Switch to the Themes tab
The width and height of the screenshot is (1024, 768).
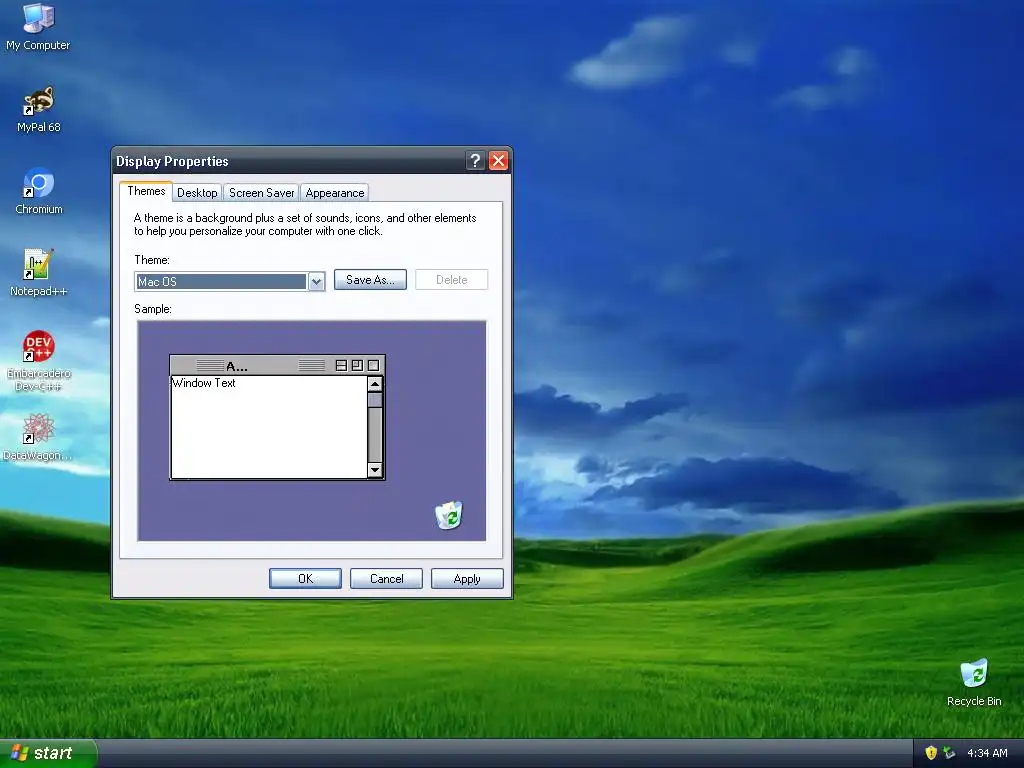point(146,191)
